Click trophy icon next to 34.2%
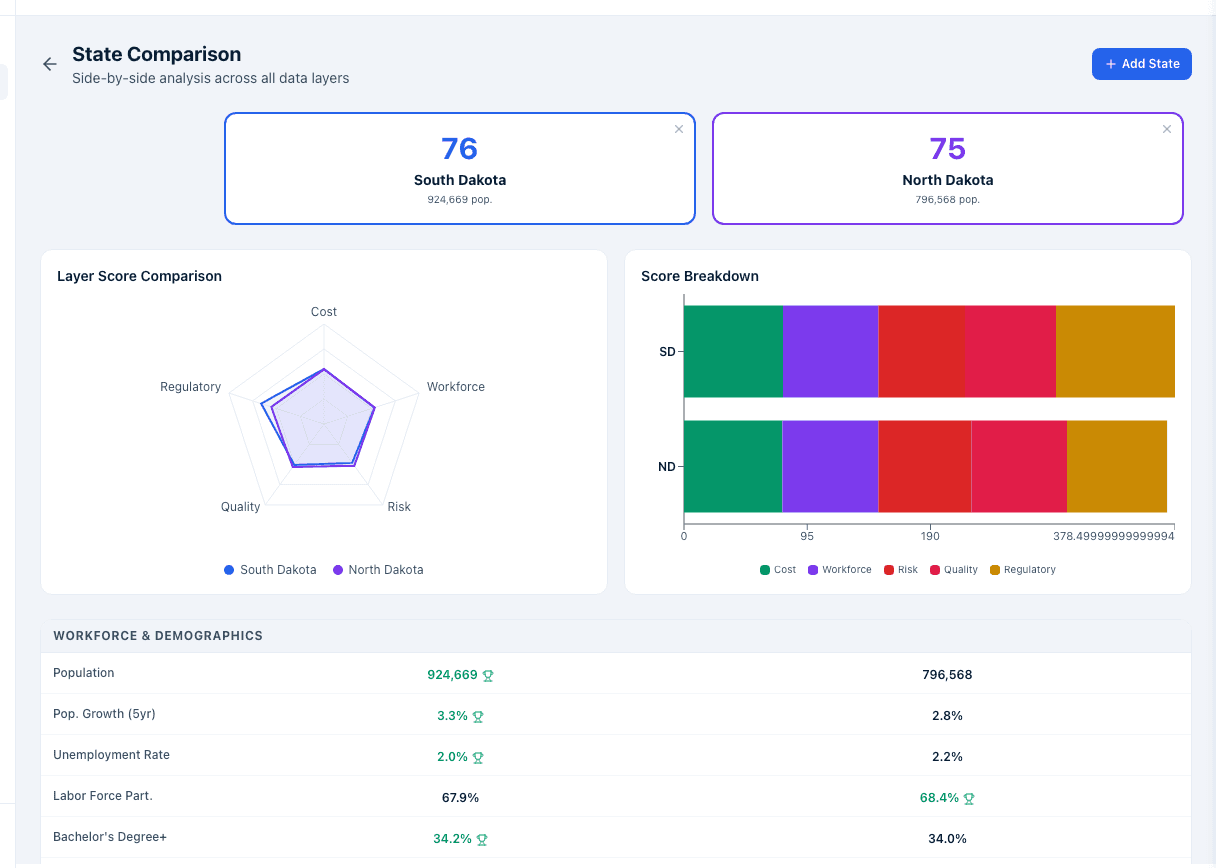 pyautogui.click(x=482, y=840)
